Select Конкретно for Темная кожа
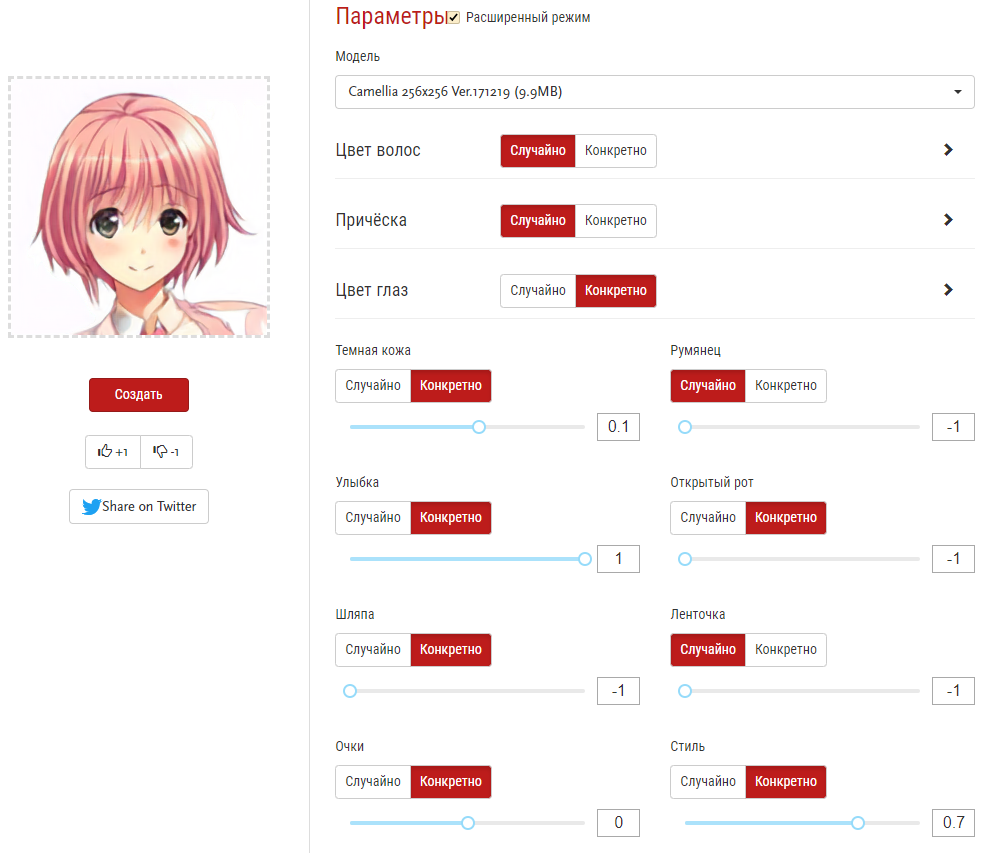Image resolution: width=989 pixels, height=853 pixels. pos(451,386)
